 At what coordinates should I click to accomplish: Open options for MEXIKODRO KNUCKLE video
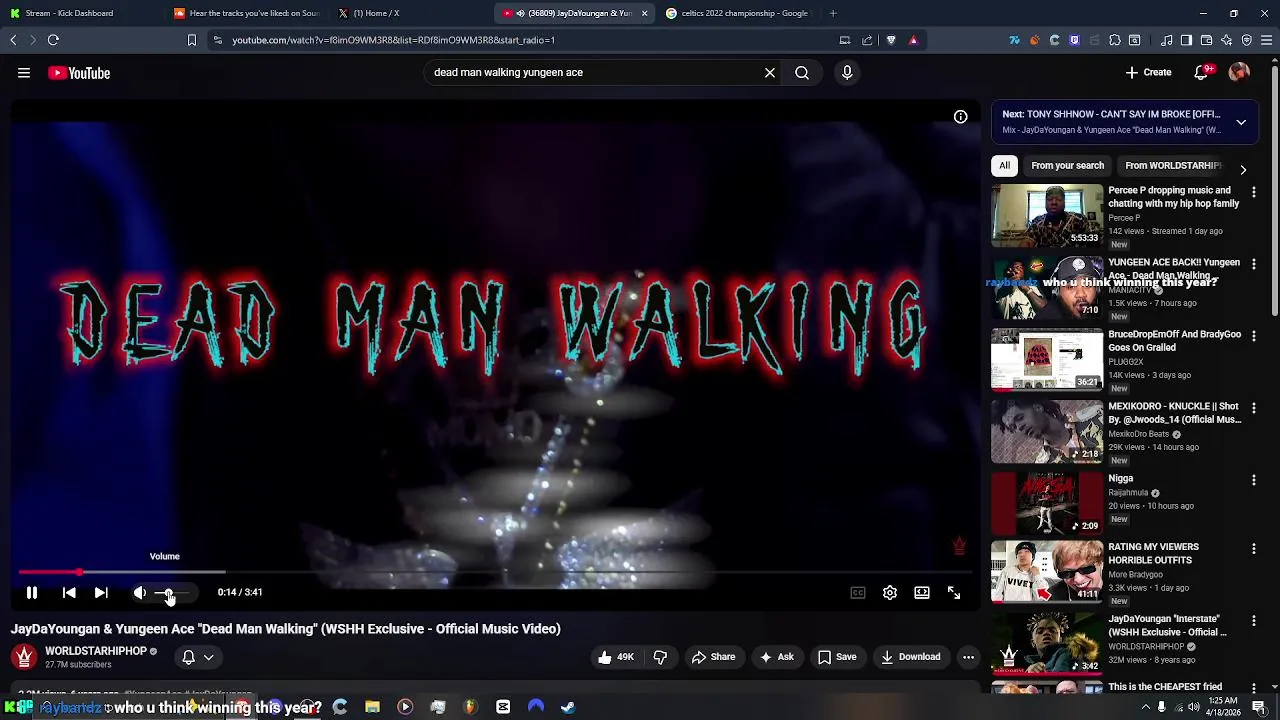pos(1254,408)
